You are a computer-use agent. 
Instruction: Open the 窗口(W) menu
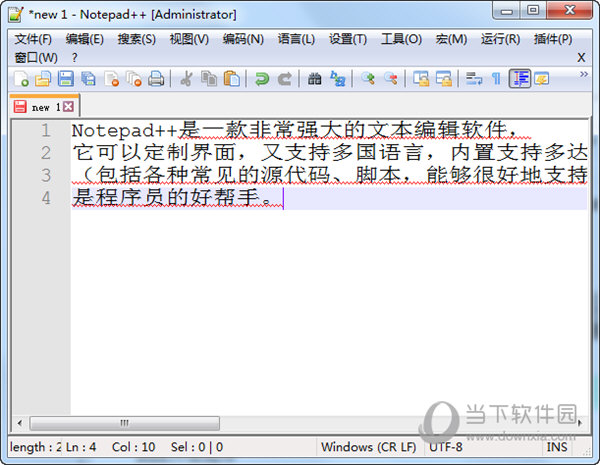36,58
